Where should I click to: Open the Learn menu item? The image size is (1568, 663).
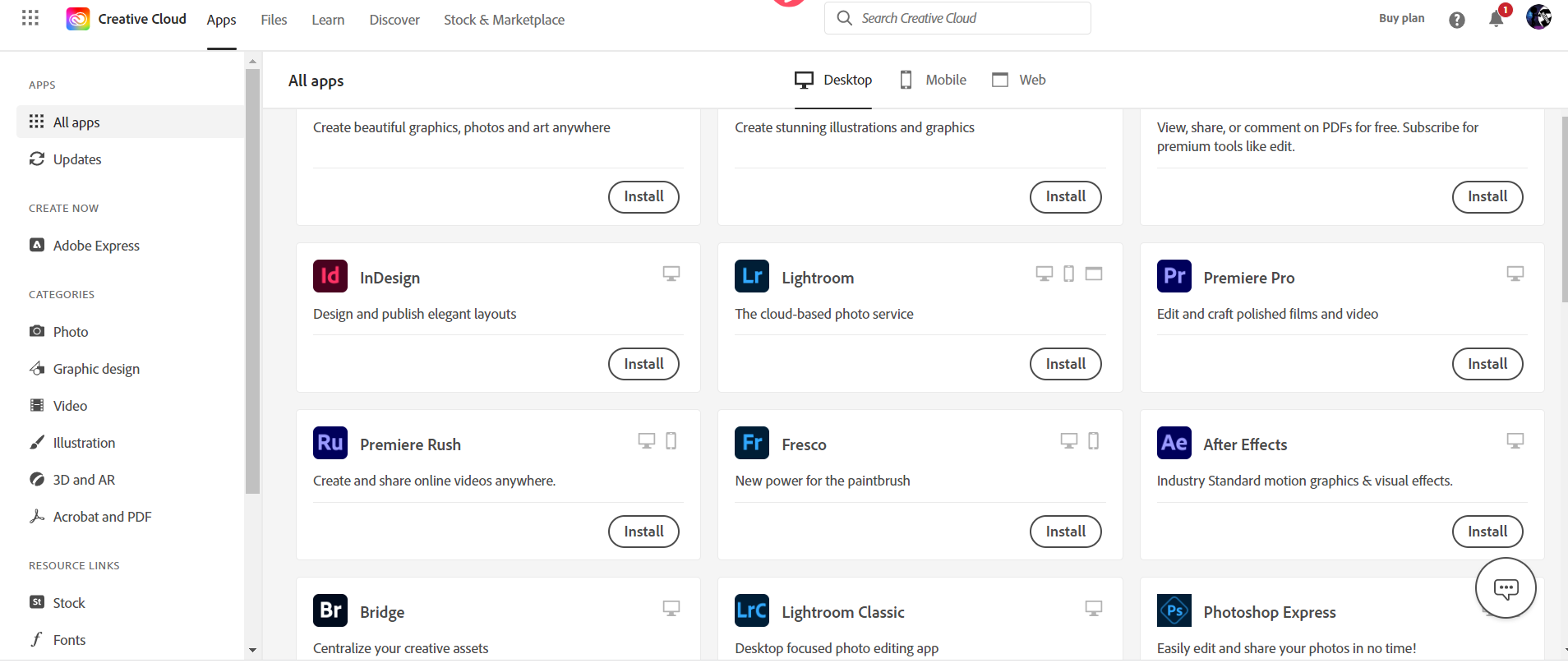coord(328,20)
